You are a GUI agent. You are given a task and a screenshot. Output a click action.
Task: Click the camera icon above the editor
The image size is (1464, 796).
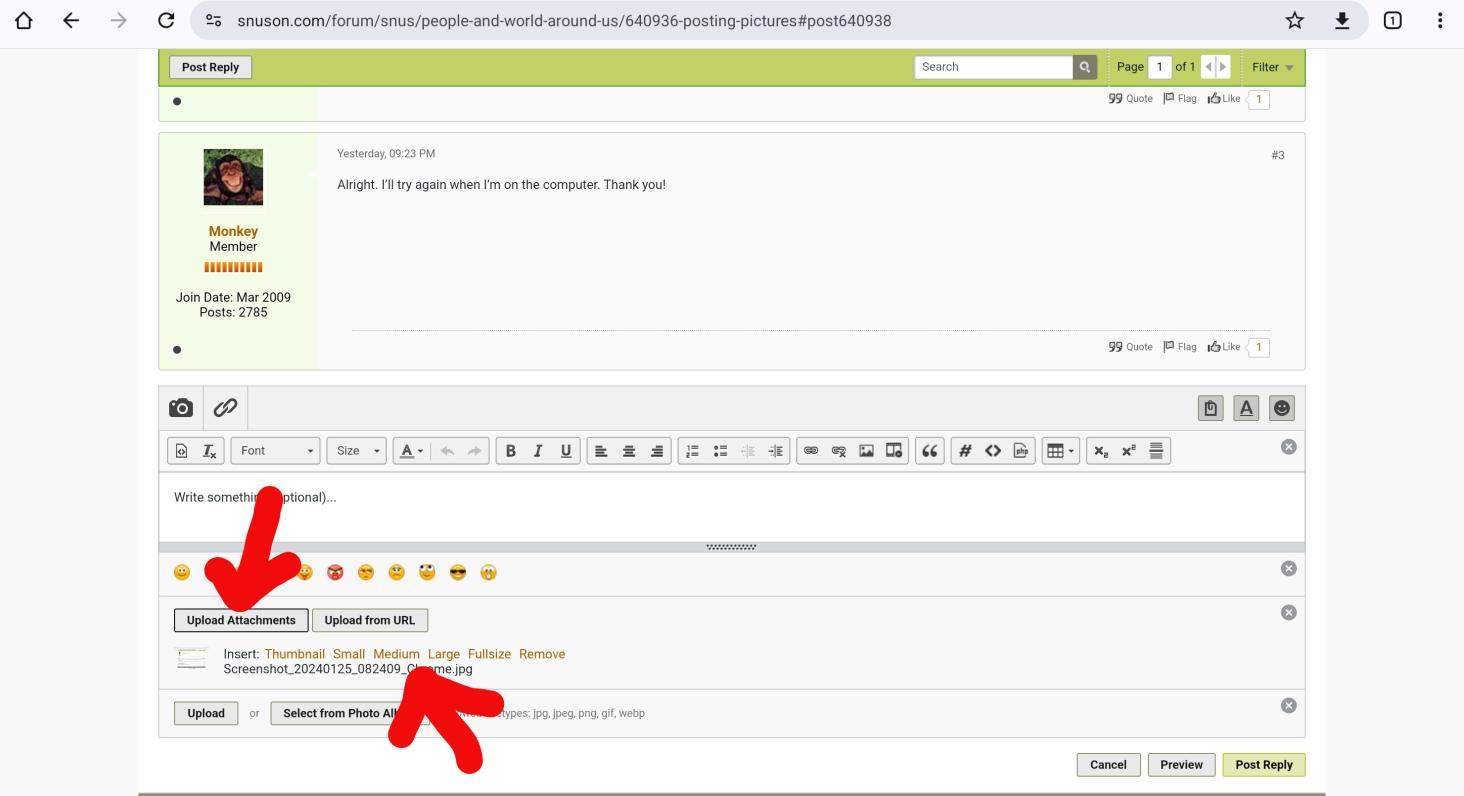pyautogui.click(x=181, y=408)
